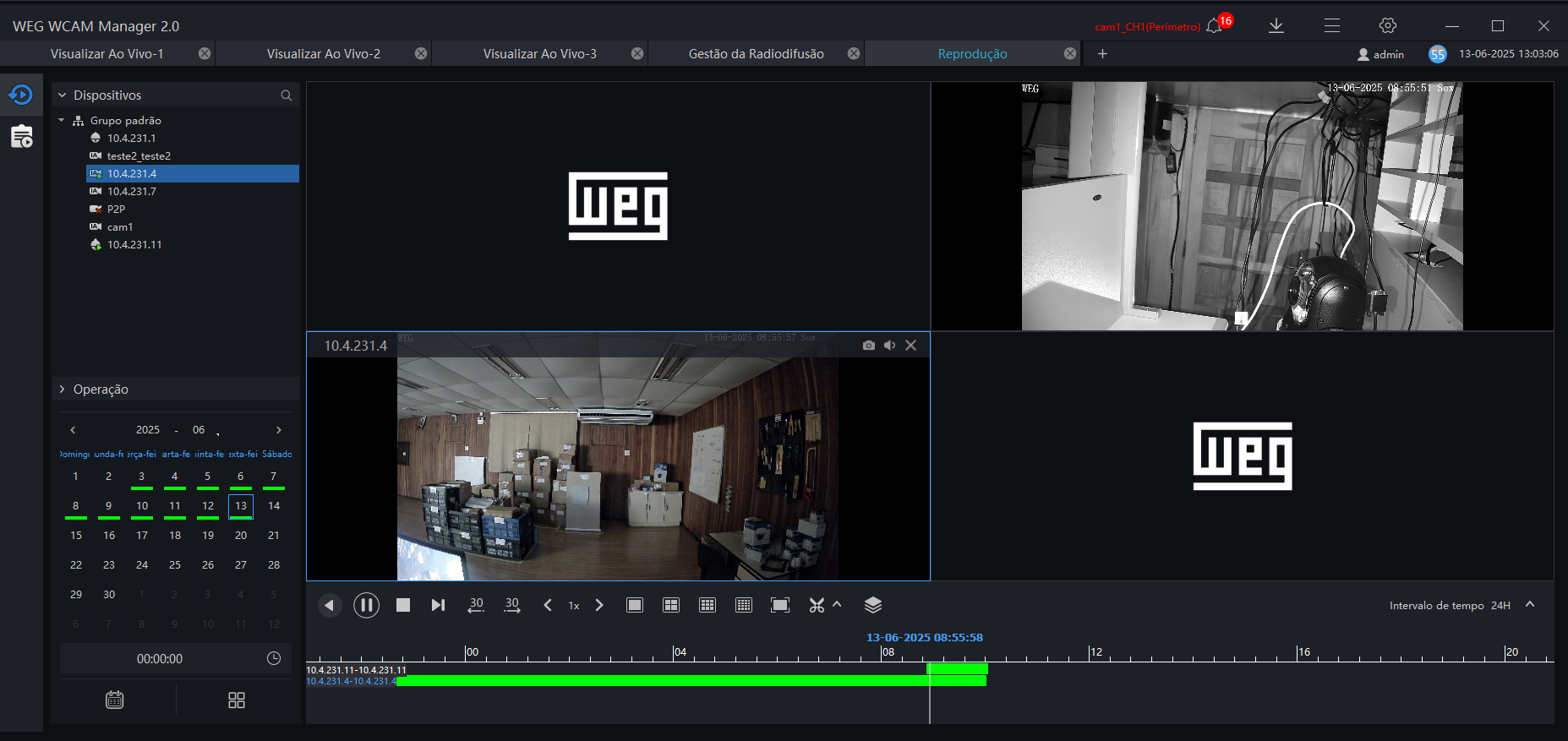Open the Gestão da Radiodifusão tab
This screenshot has width=1568, height=741.
point(757,53)
